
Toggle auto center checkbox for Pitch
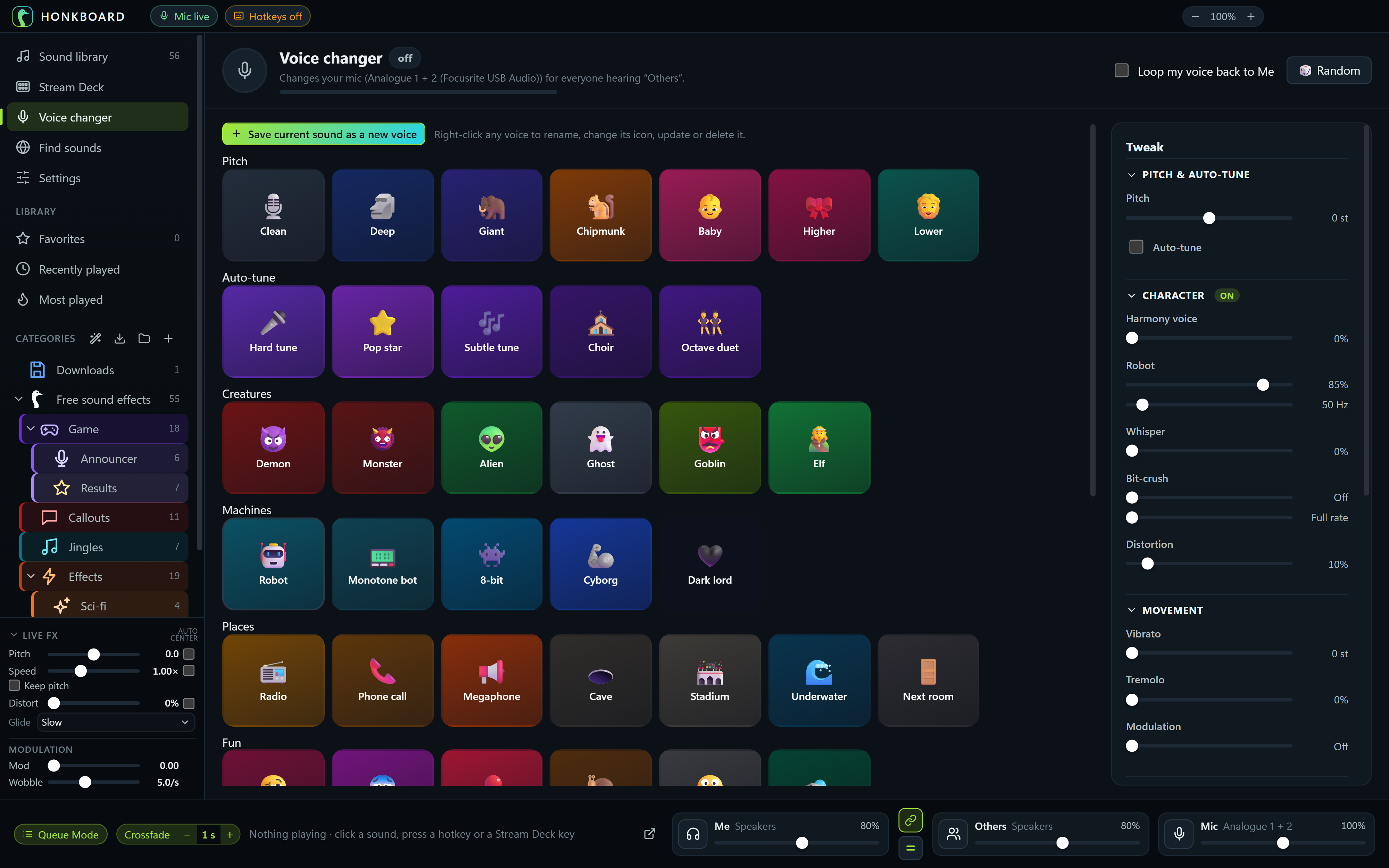click(189, 654)
